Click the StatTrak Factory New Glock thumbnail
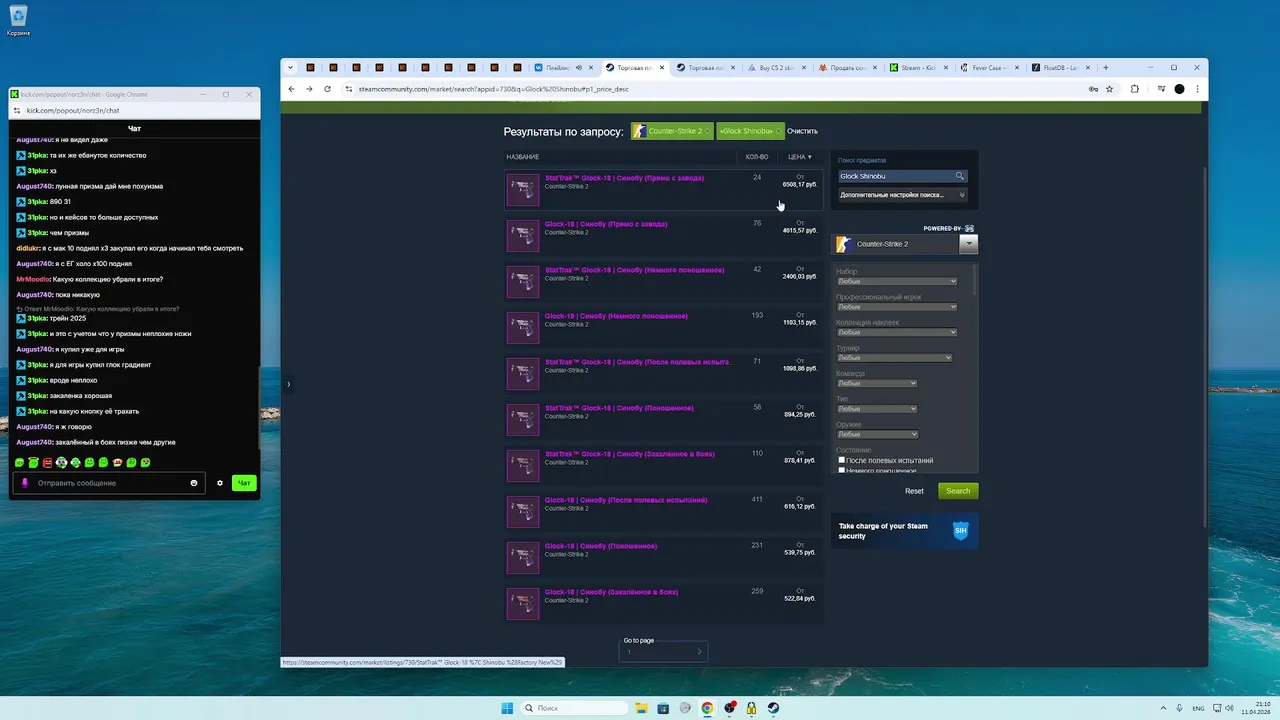Screen dimensions: 1280x720 (523, 190)
